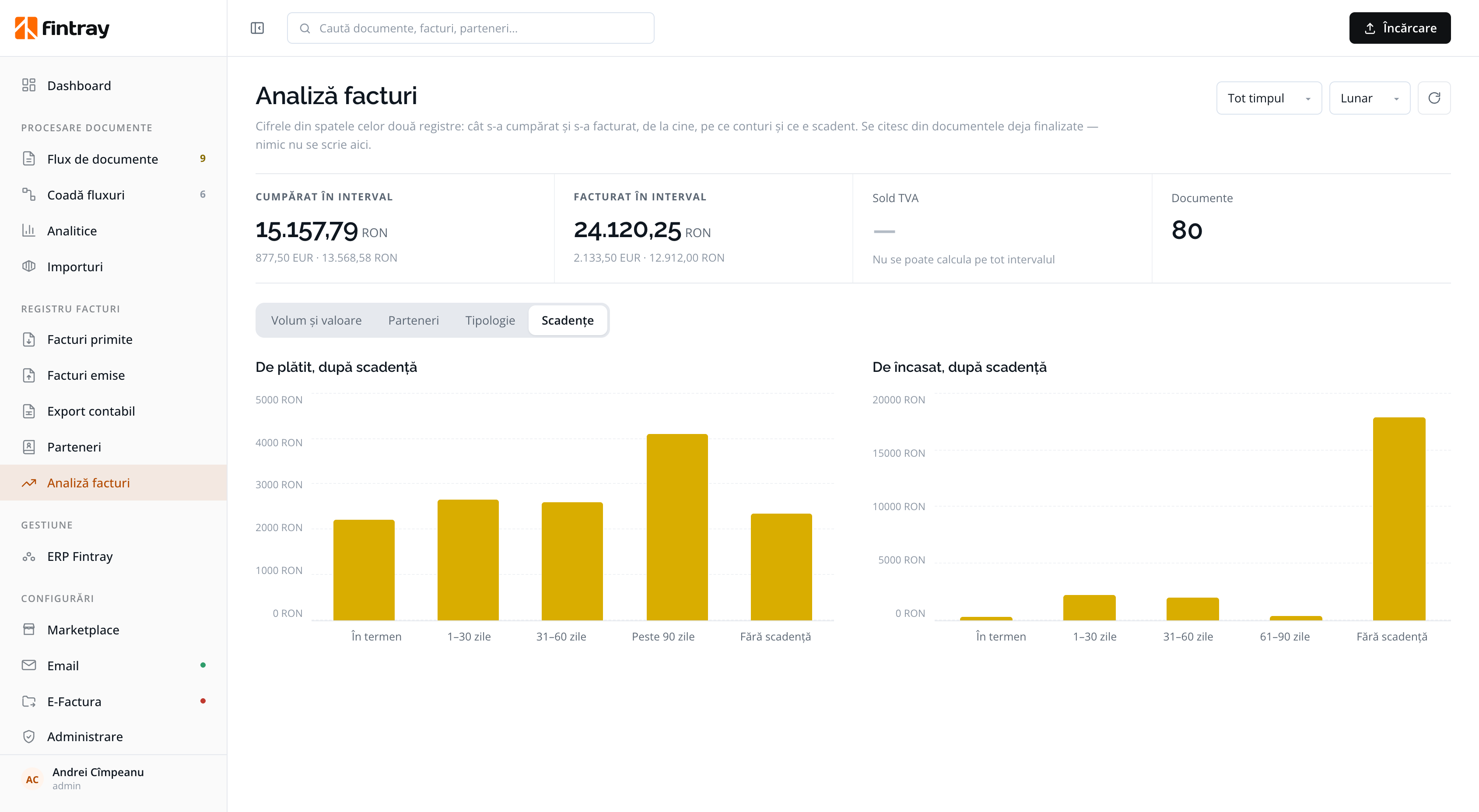
Task: Open Analiză facturi in the sidebar
Action: click(114, 483)
